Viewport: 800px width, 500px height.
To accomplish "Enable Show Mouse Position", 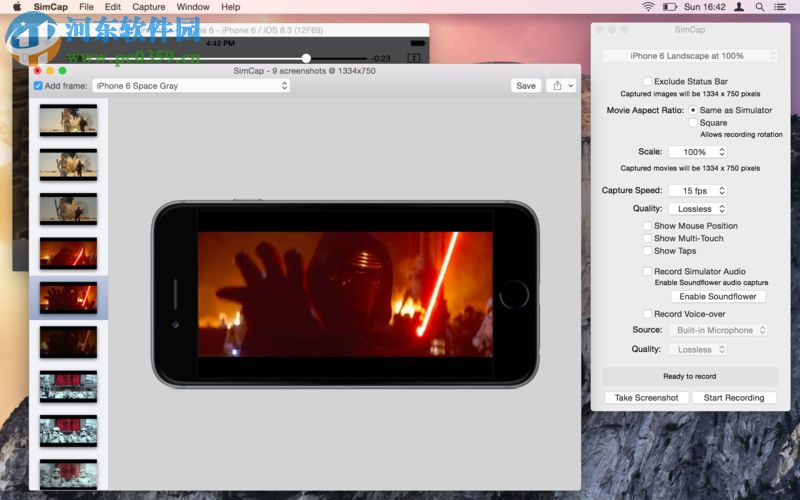I will (647, 226).
